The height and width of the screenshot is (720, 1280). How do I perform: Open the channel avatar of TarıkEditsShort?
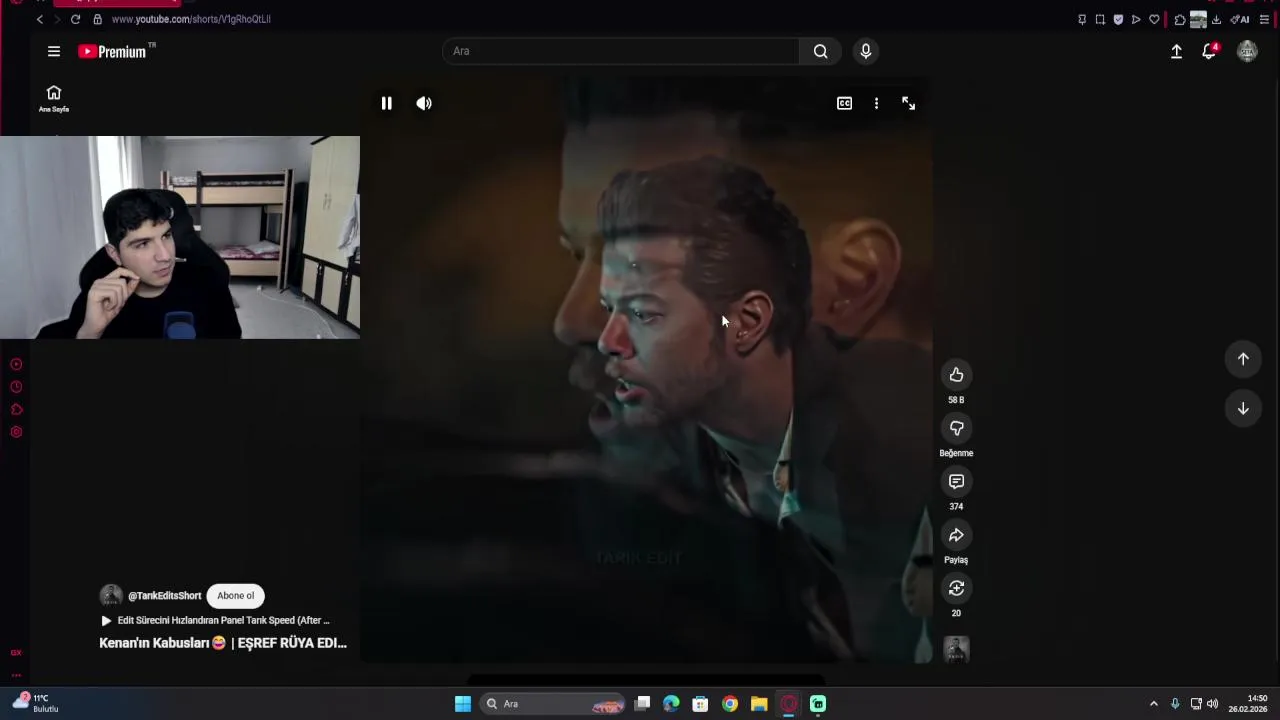pos(111,595)
